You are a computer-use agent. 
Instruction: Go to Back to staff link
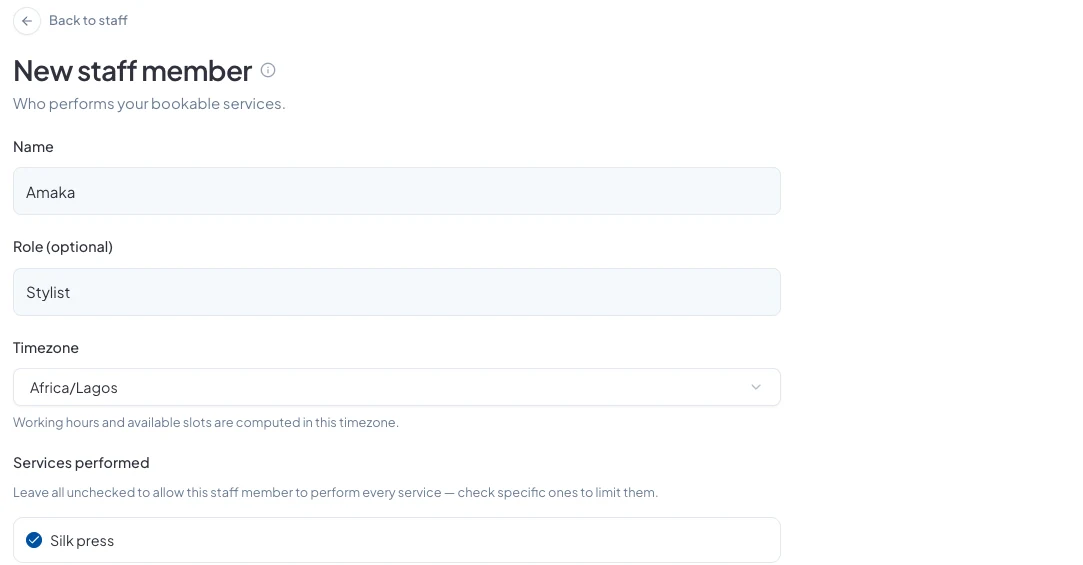(x=88, y=21)
